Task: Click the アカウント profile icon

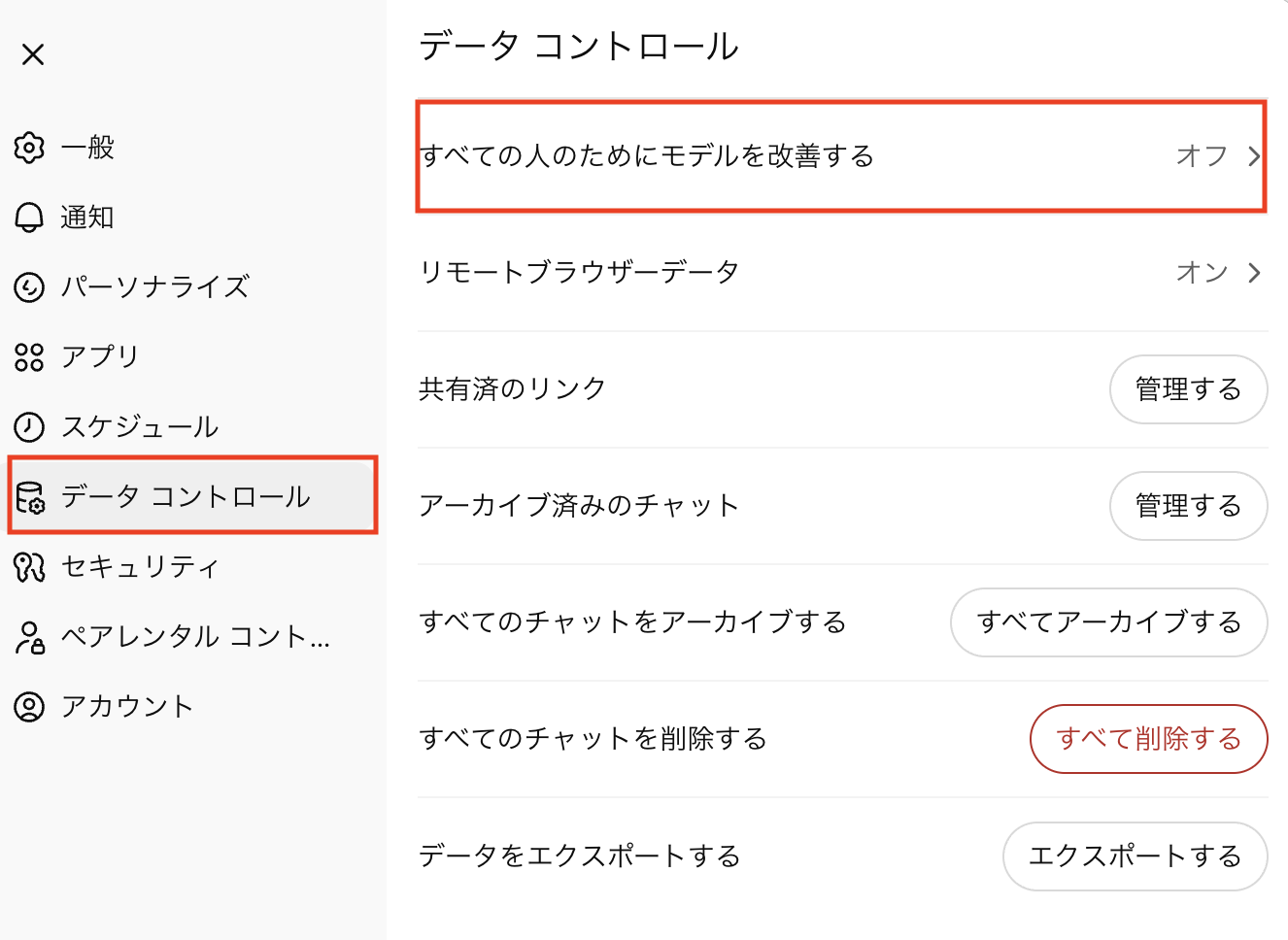Action: pos(29,707)
